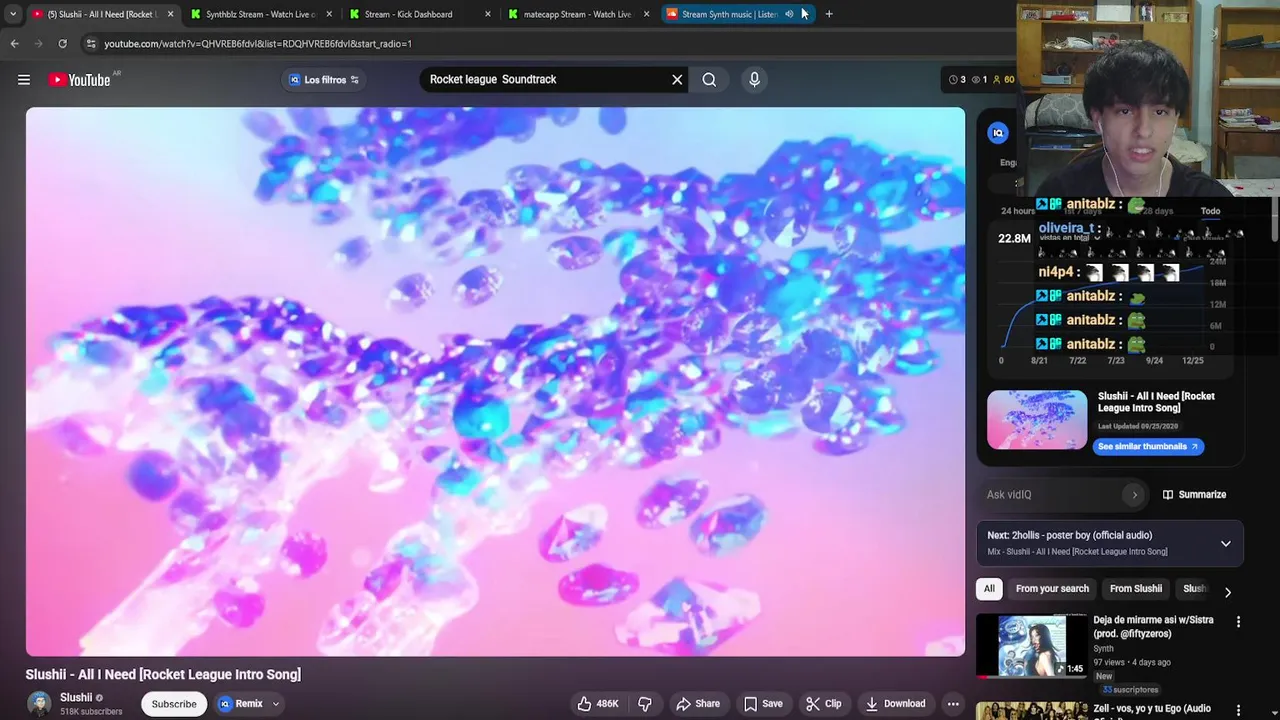Switch to the Stream Synth music tab

point(729,14)
